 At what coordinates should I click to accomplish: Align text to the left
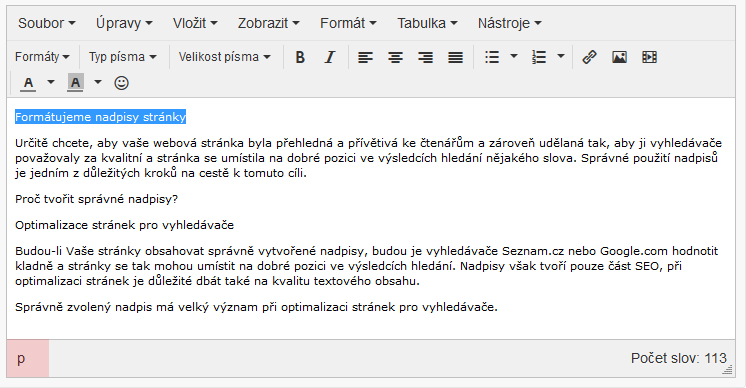[x=365, y=57]
